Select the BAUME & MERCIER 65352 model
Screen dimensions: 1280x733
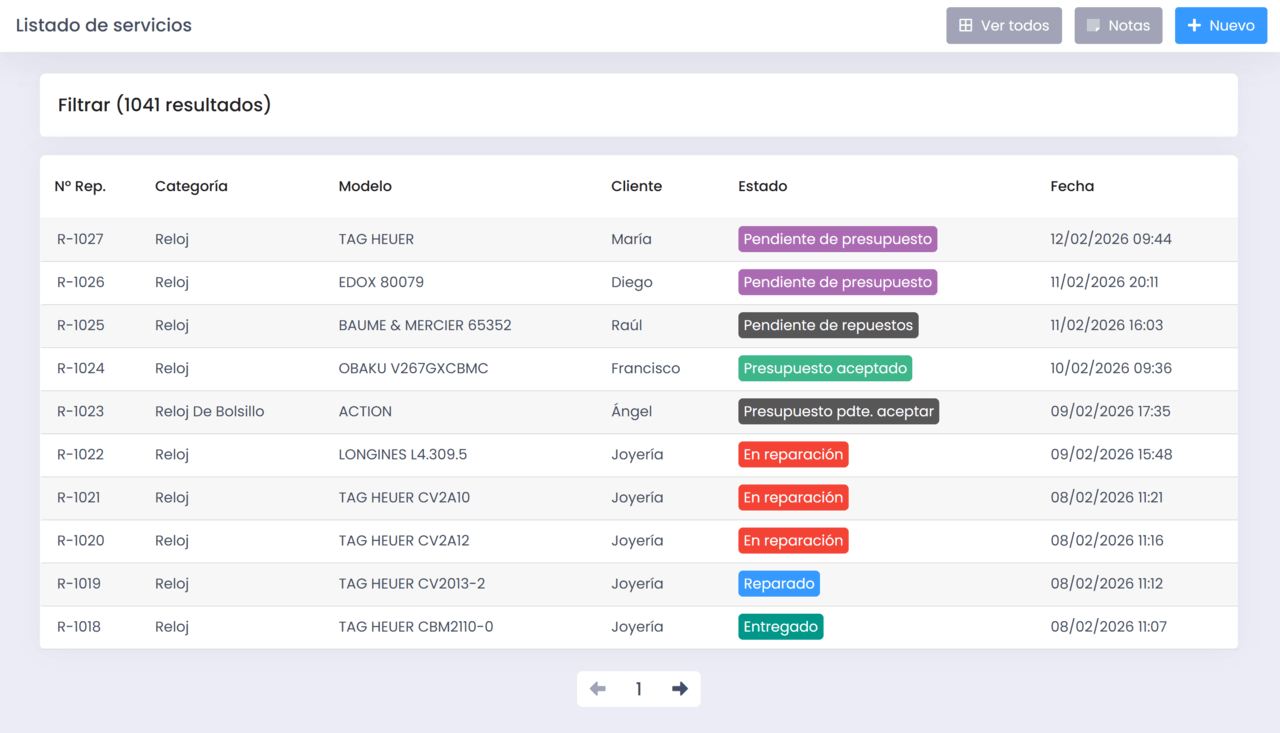tap(425, 325)
